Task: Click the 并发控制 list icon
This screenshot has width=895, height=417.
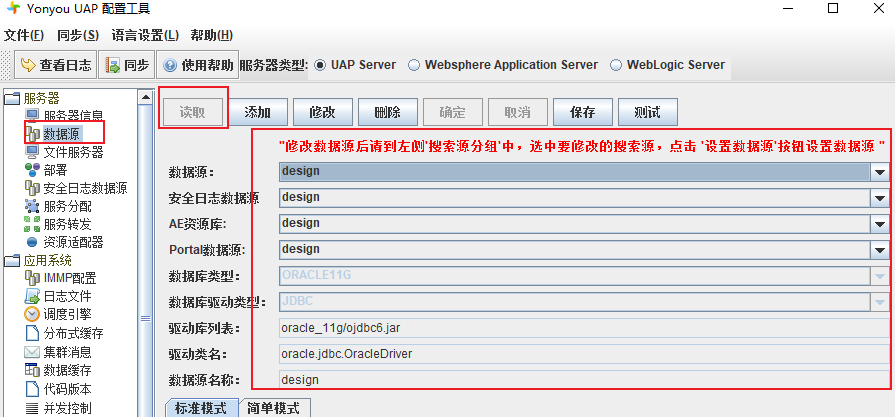Action: (x=32, y=408)
